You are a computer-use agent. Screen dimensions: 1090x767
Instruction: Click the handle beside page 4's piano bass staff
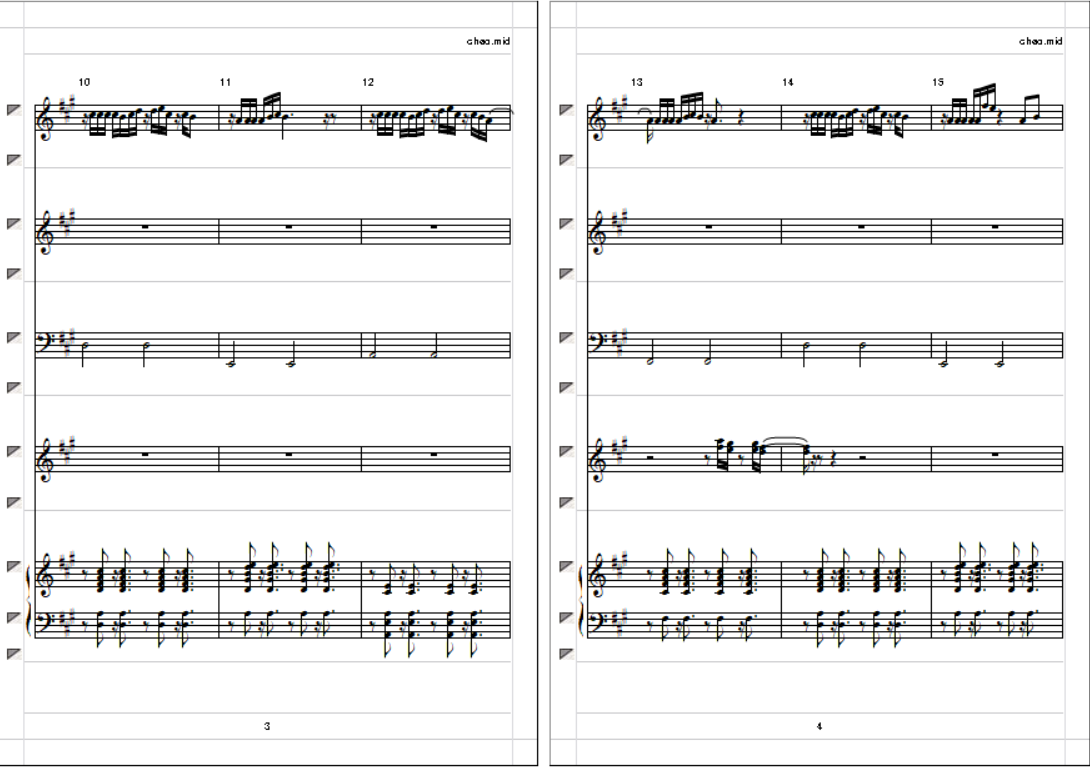(x=567, y=617)
